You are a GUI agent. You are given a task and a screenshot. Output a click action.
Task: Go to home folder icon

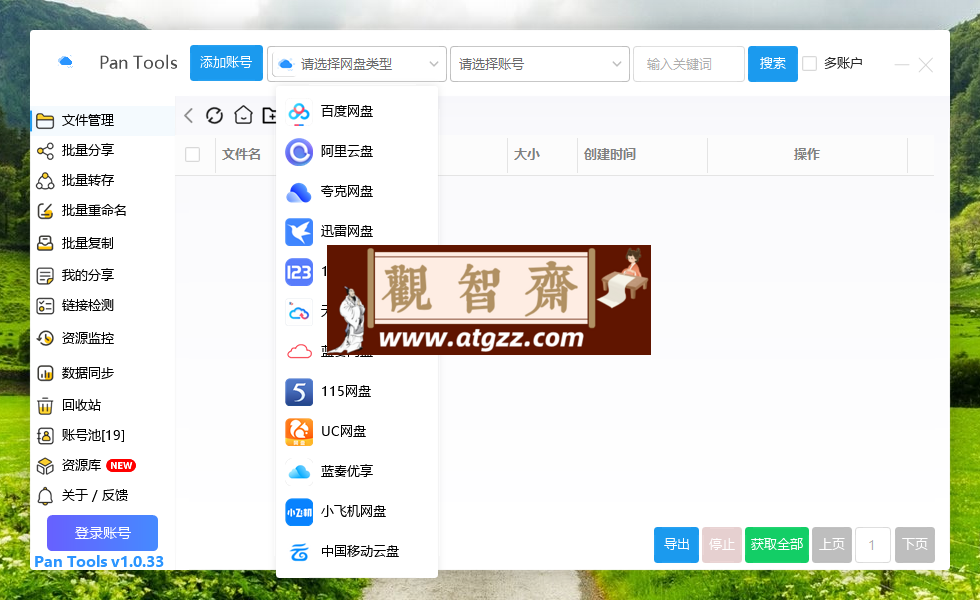point(243,115)
